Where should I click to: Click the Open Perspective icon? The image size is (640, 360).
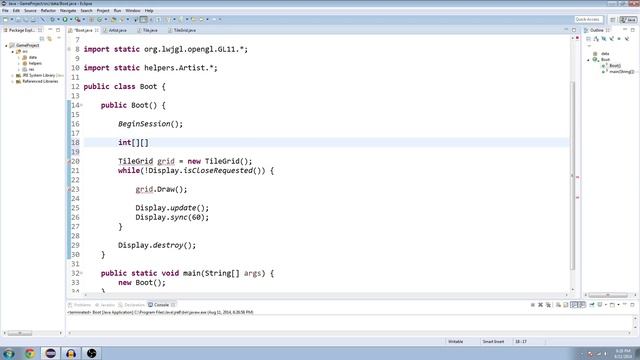click(613, 20)
